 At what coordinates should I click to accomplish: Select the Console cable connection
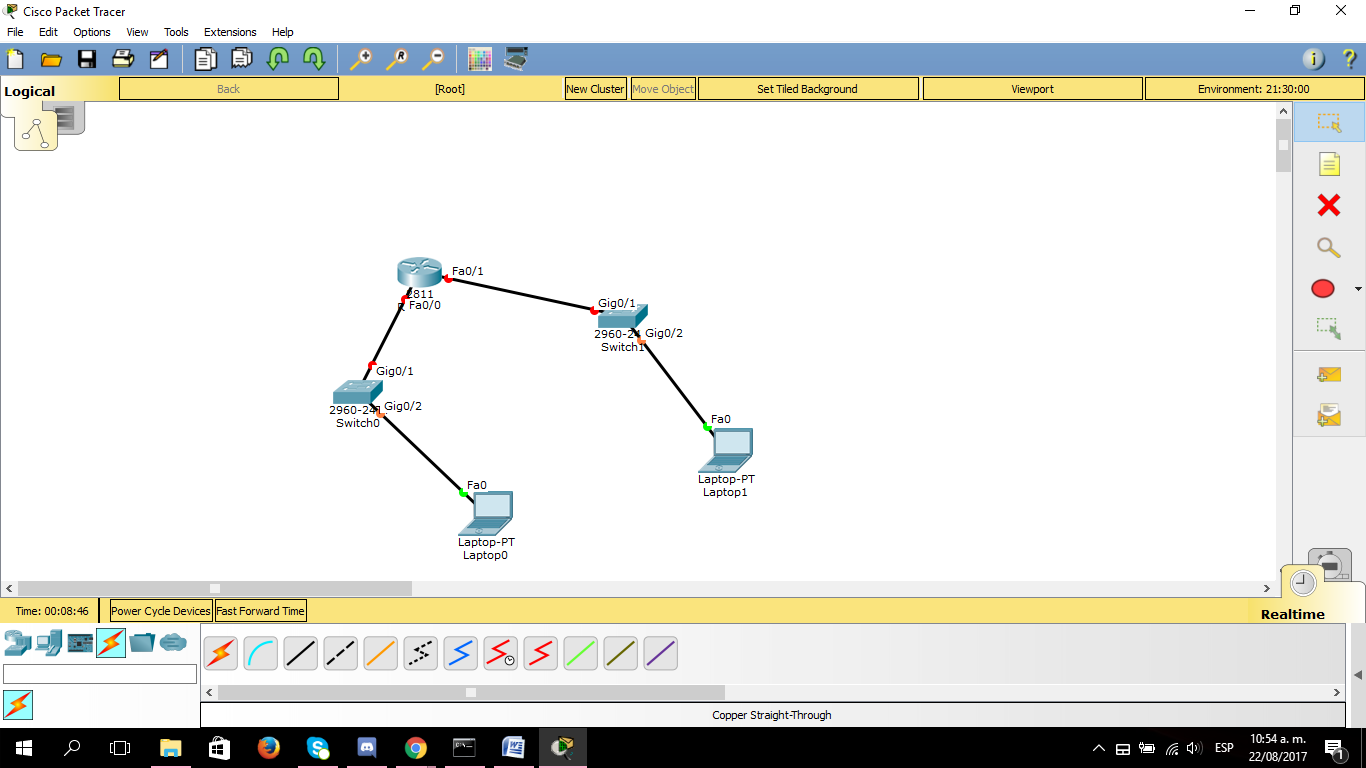pos(260,653)
